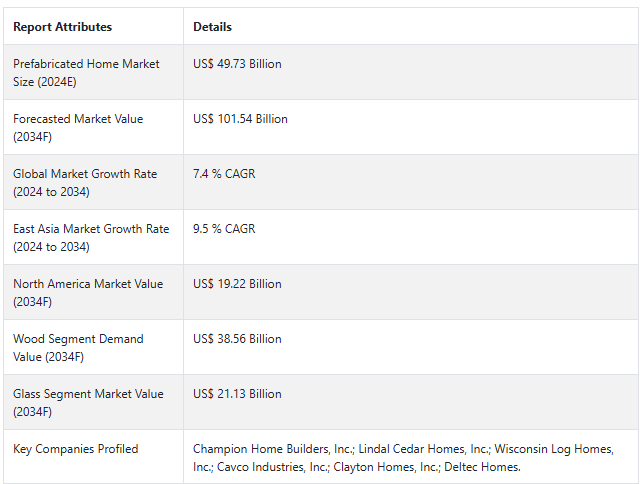
Task: Click the US$ 101.54 Billion value
Action: (x=240, y=119)
